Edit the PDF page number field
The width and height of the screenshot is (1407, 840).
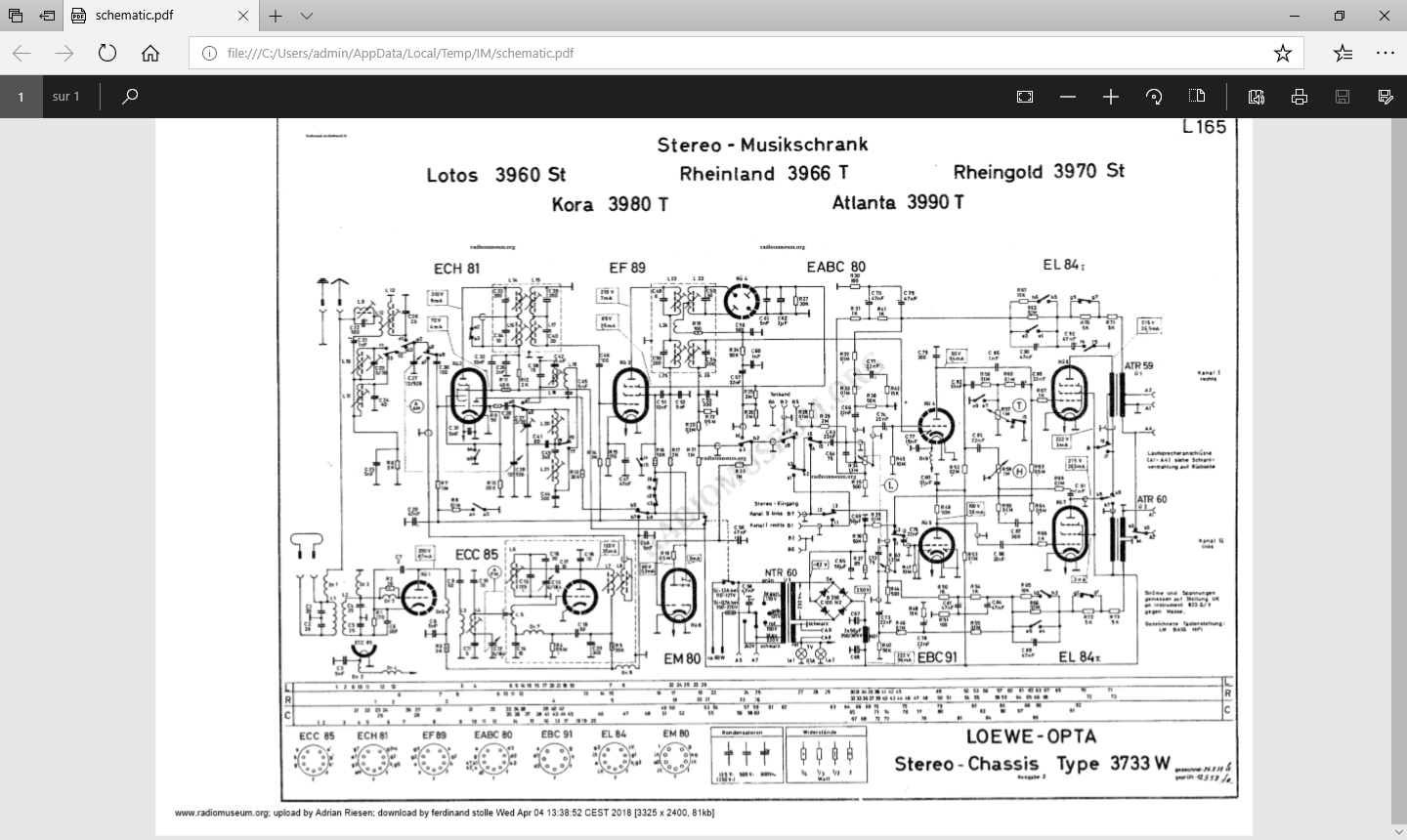coord(21,97)
